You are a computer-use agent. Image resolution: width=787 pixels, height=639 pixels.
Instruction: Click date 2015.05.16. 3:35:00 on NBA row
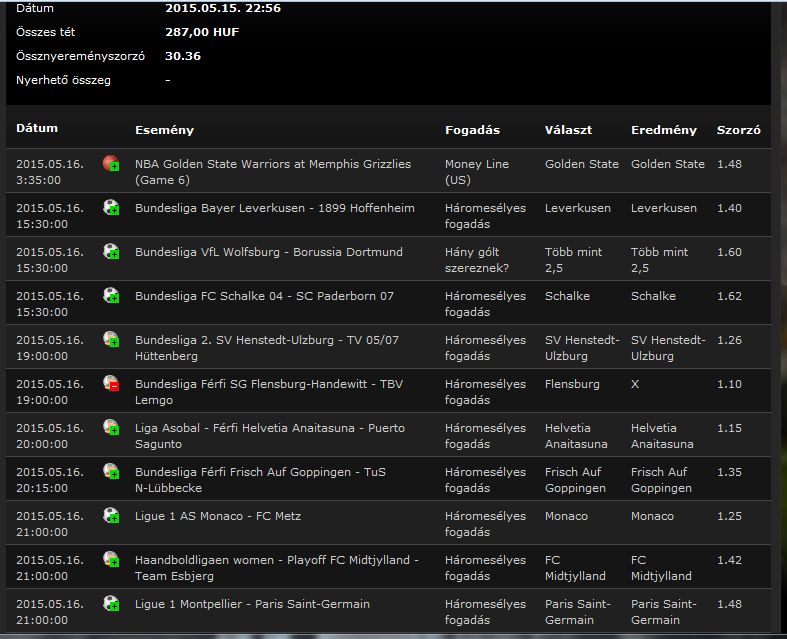coord(50,172)
